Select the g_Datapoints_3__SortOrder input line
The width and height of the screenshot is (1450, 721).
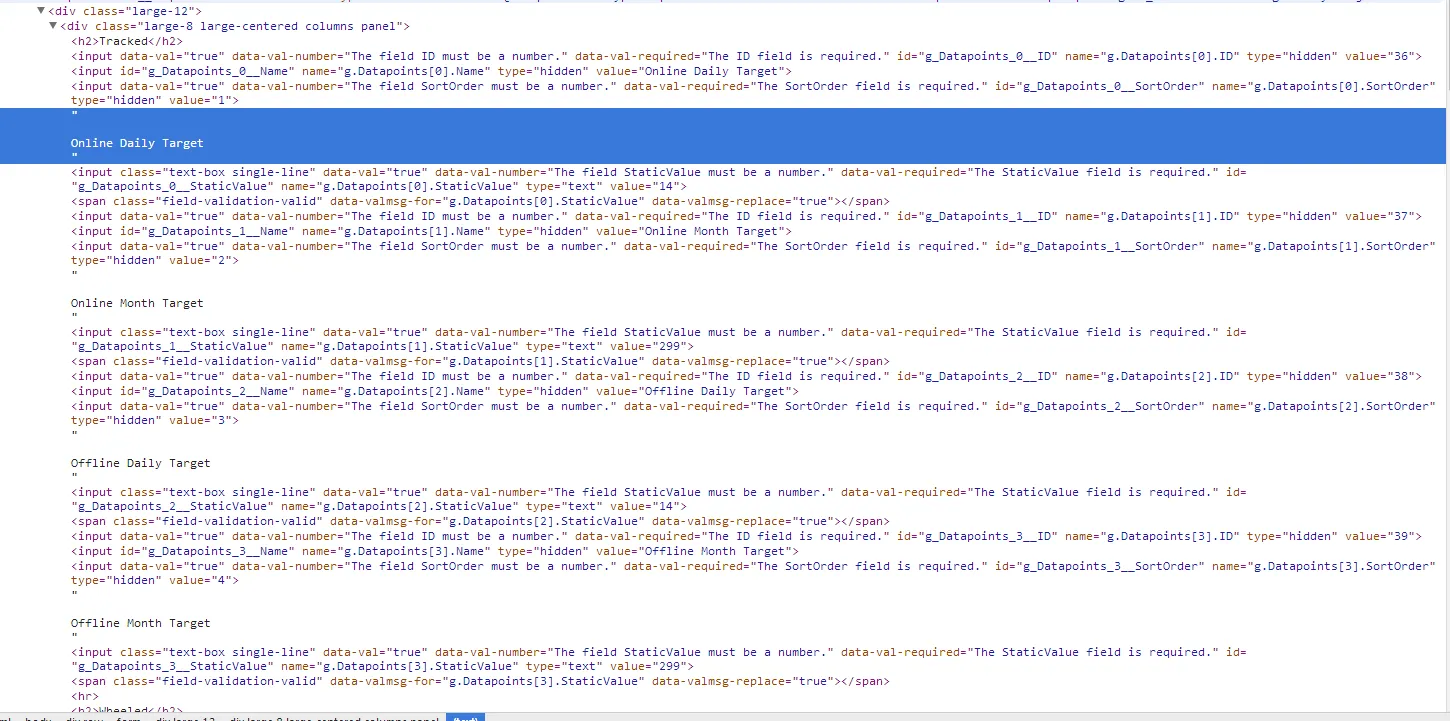coord(753,573)
